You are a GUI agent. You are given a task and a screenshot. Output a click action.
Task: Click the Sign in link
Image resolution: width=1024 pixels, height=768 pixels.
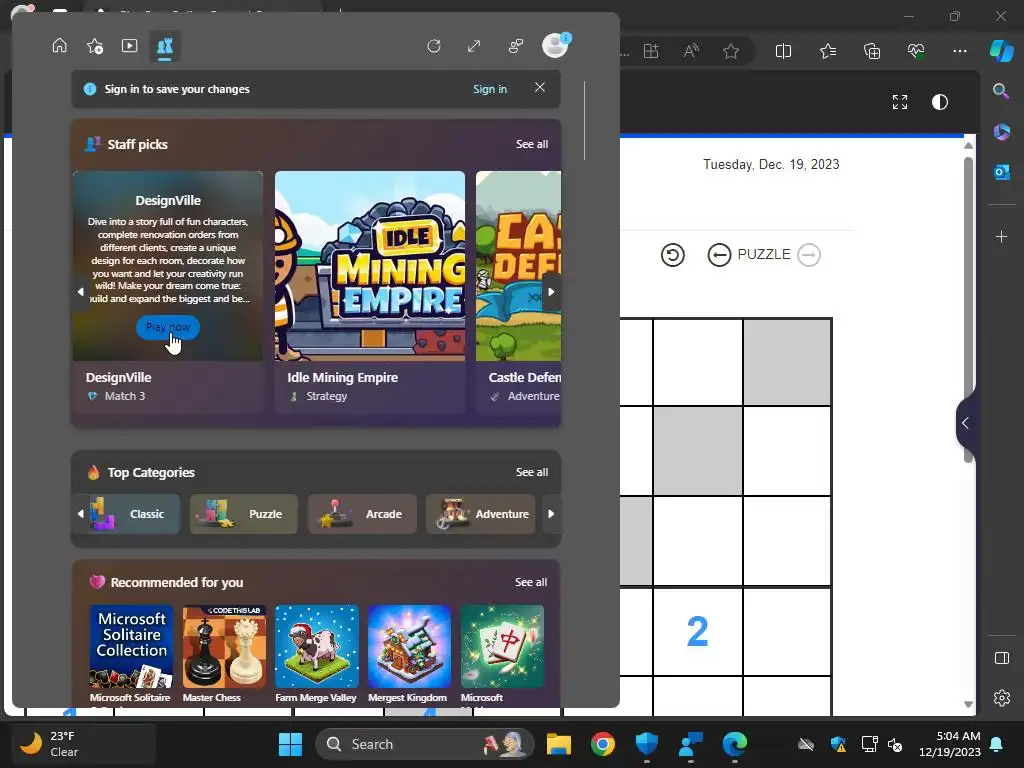pyautogui.click(x=490, y=89)
